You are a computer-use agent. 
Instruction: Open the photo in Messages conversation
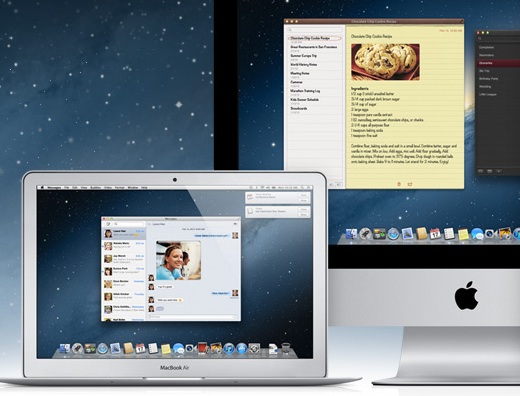(178, 260)
